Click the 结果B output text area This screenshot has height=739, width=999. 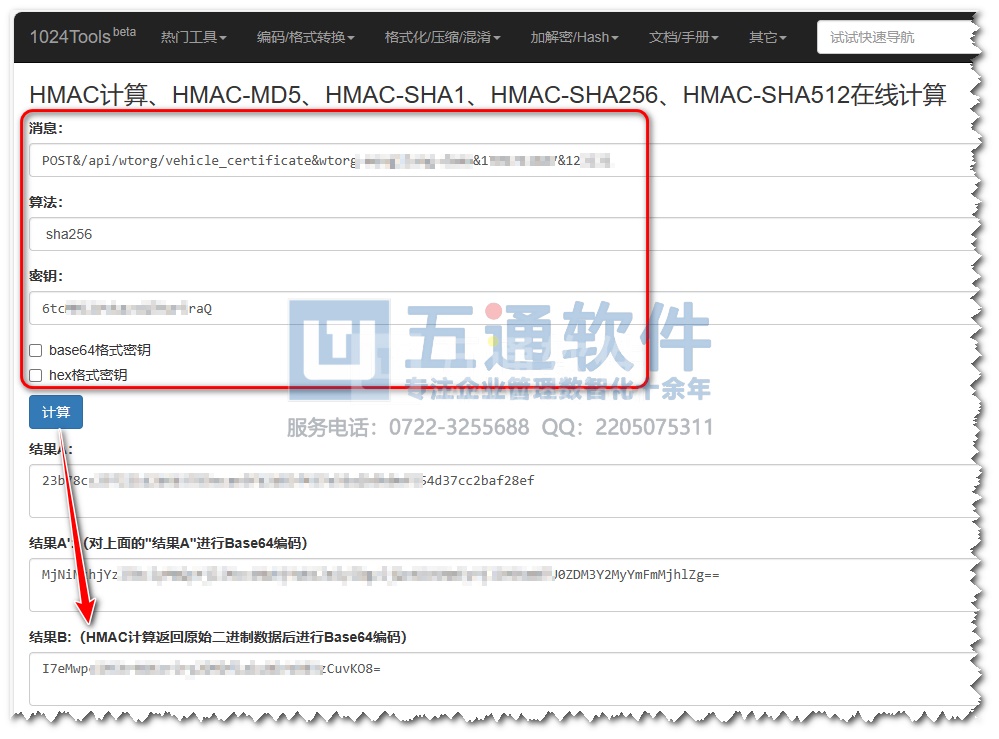tap(503, 678)
